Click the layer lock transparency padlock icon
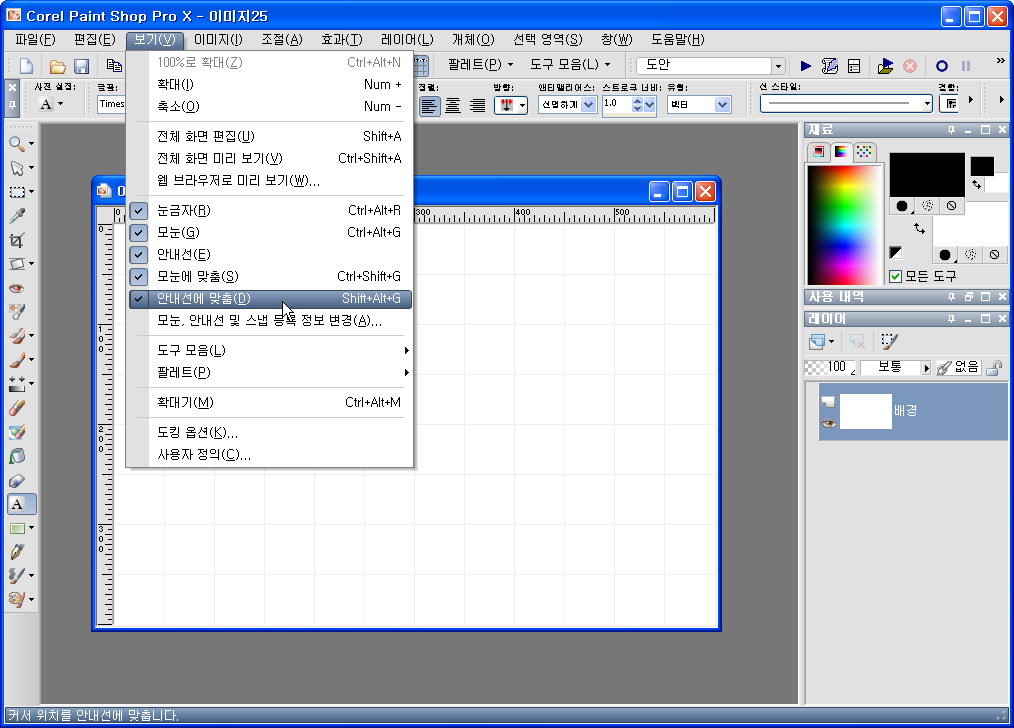Screen dimensions: 1014x728 (994, 368)
